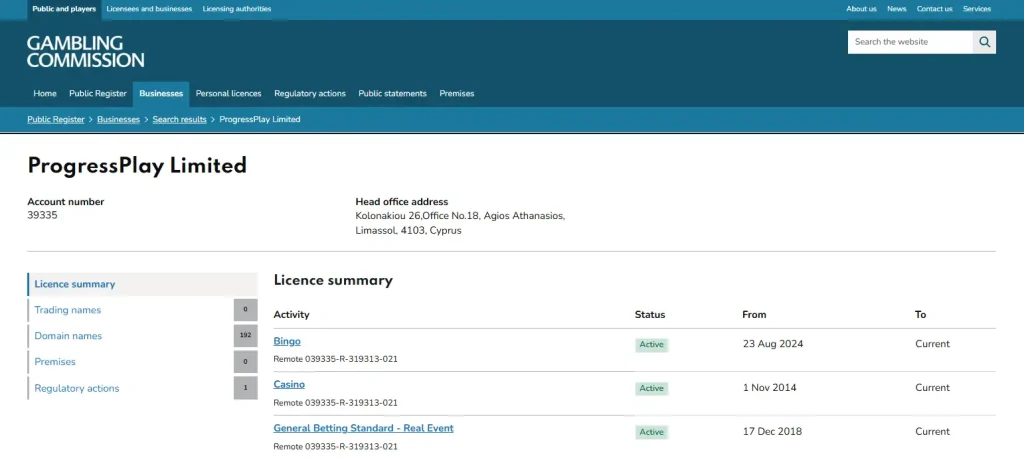Focus the Search the website field

(x=910, y=42)
